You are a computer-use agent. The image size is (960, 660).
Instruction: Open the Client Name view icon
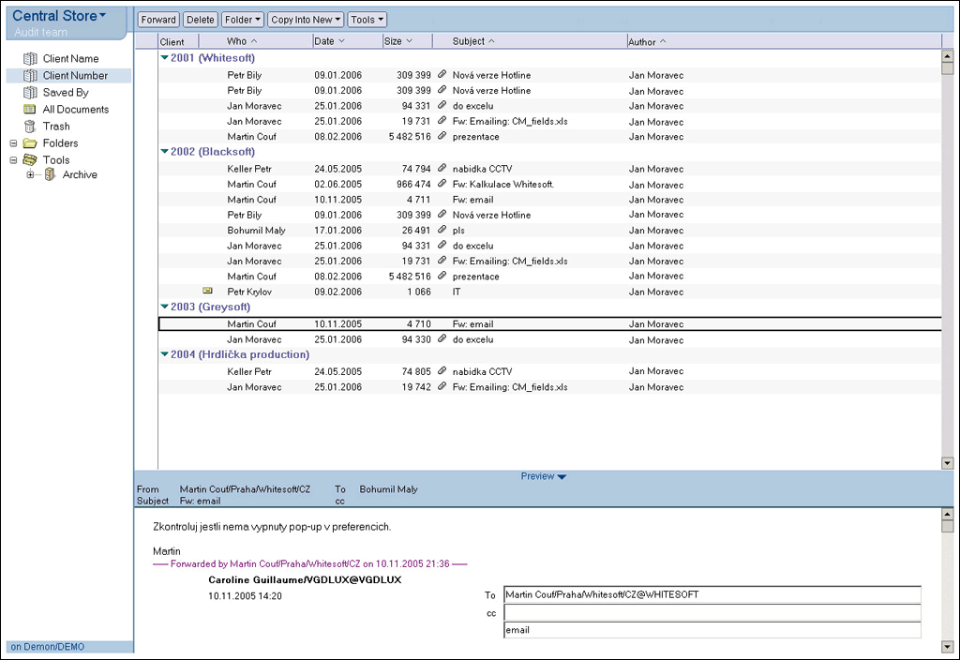[x=30, y=59]
